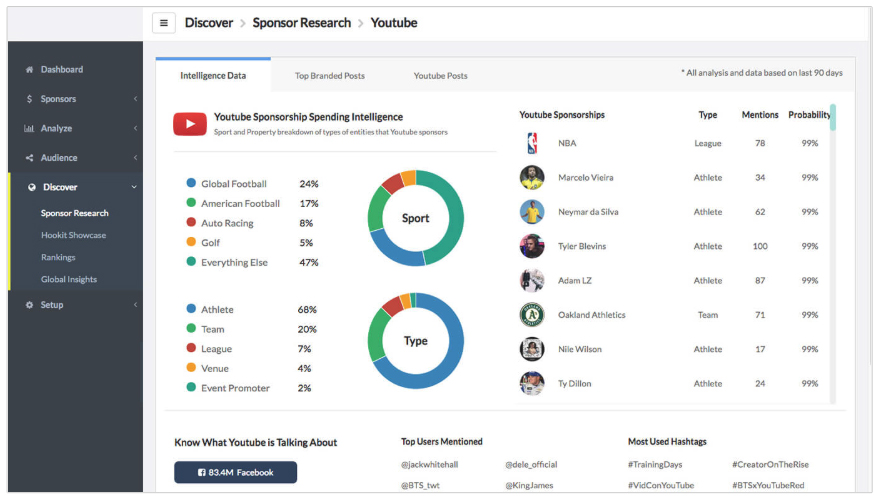Click Venue legend label
878x500 pixels.
coord(214,368)
